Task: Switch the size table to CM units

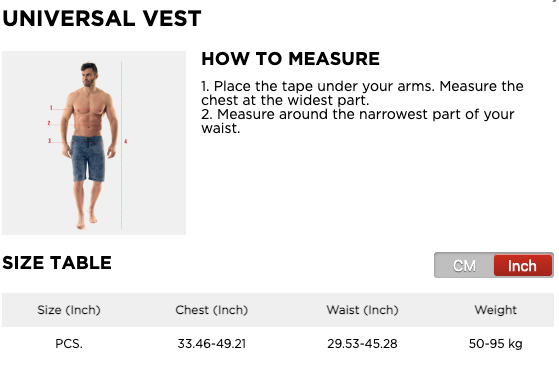Action: pyautogui.click(x=464, y=265)
